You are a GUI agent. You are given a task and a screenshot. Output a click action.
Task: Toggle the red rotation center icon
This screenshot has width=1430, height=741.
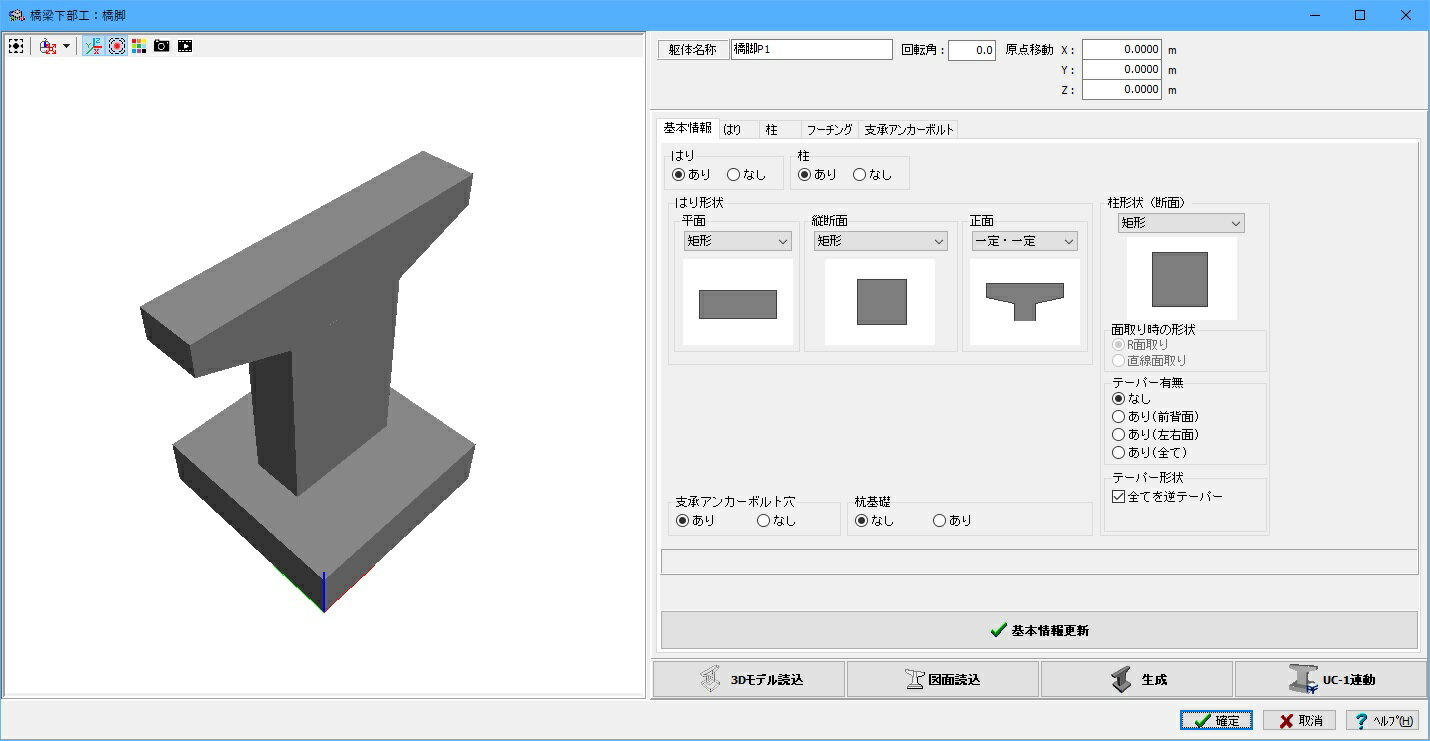pyautogui.click(x=117, y=46)
